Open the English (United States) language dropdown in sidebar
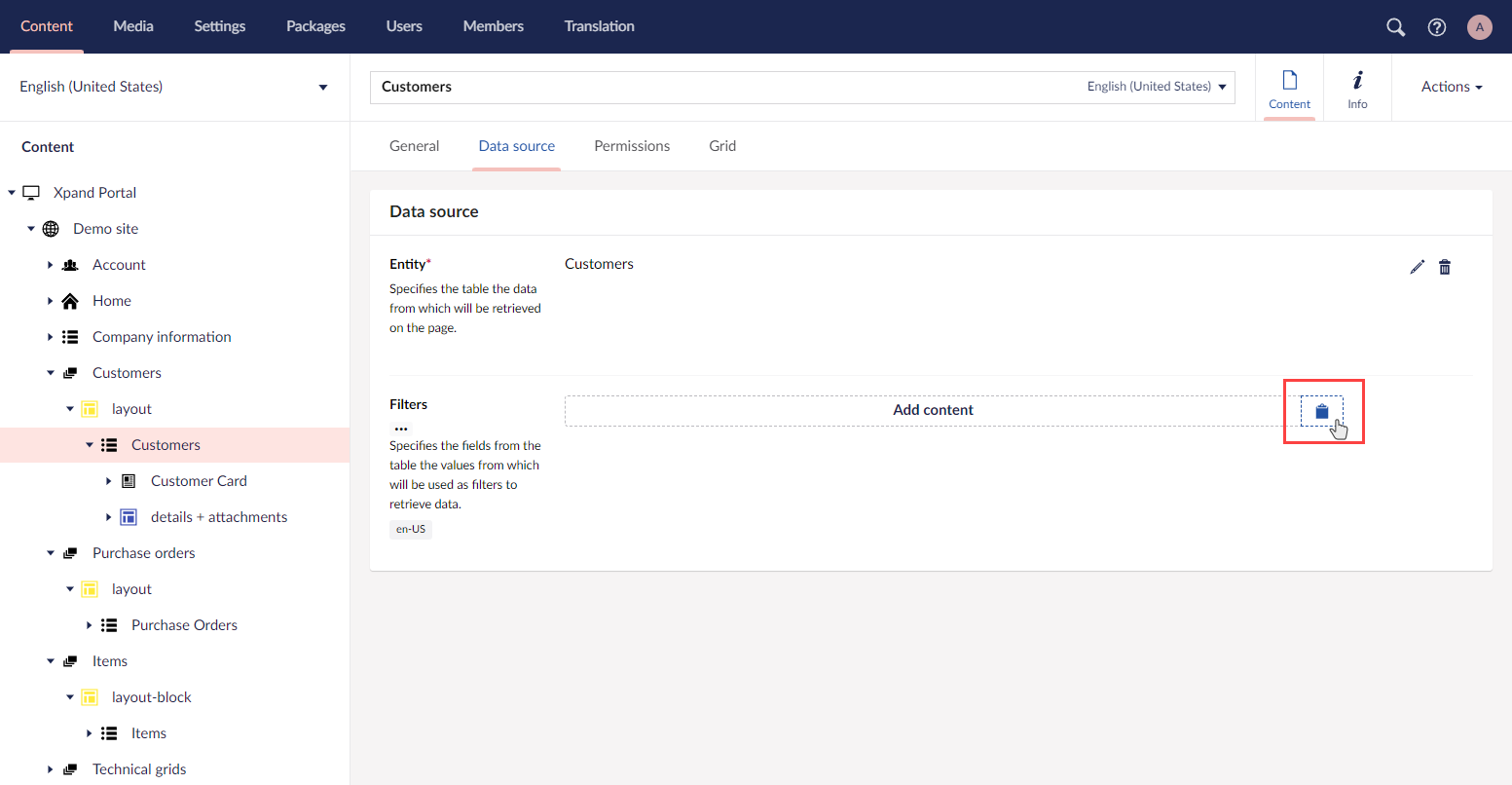Viewport: 1512px width, 785px height. (x=173, y=87)
